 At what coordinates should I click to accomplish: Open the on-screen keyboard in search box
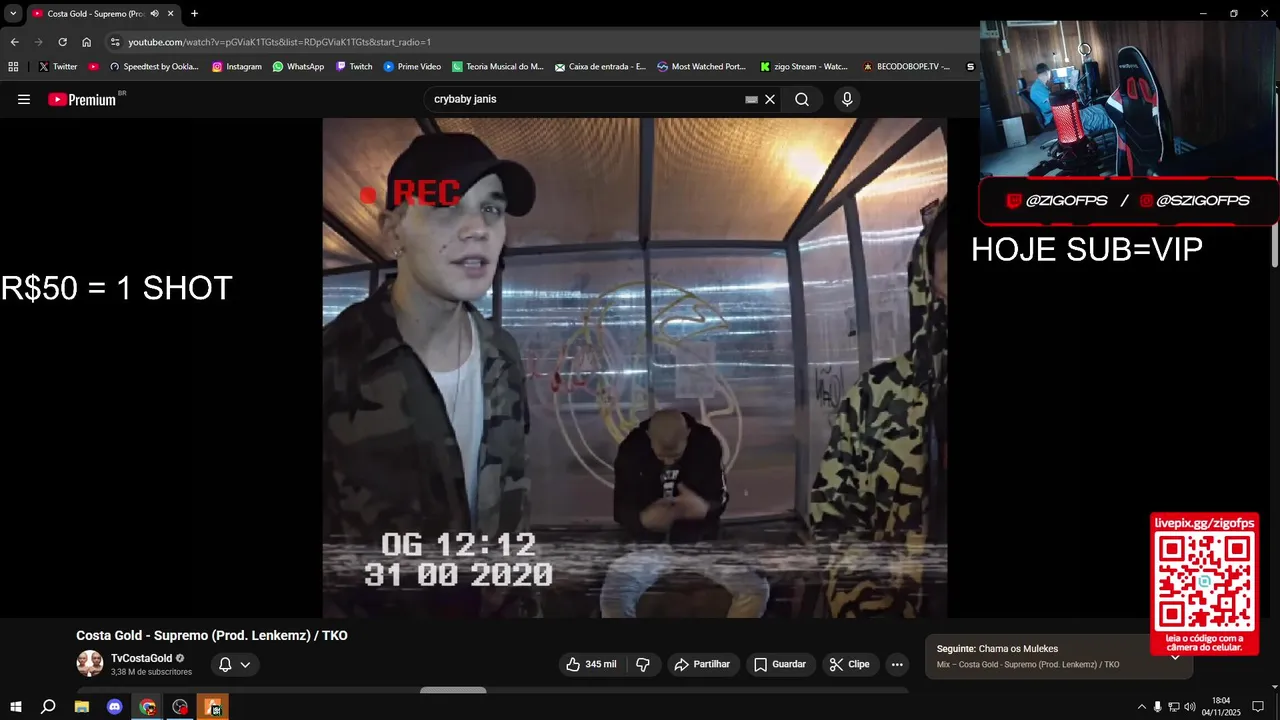pyautogui.click(x=752, y=99)
